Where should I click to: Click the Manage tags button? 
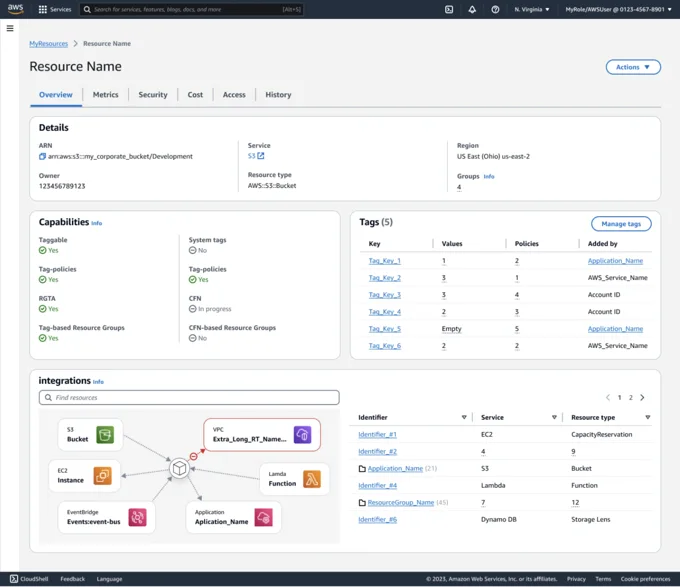[621, 224]
